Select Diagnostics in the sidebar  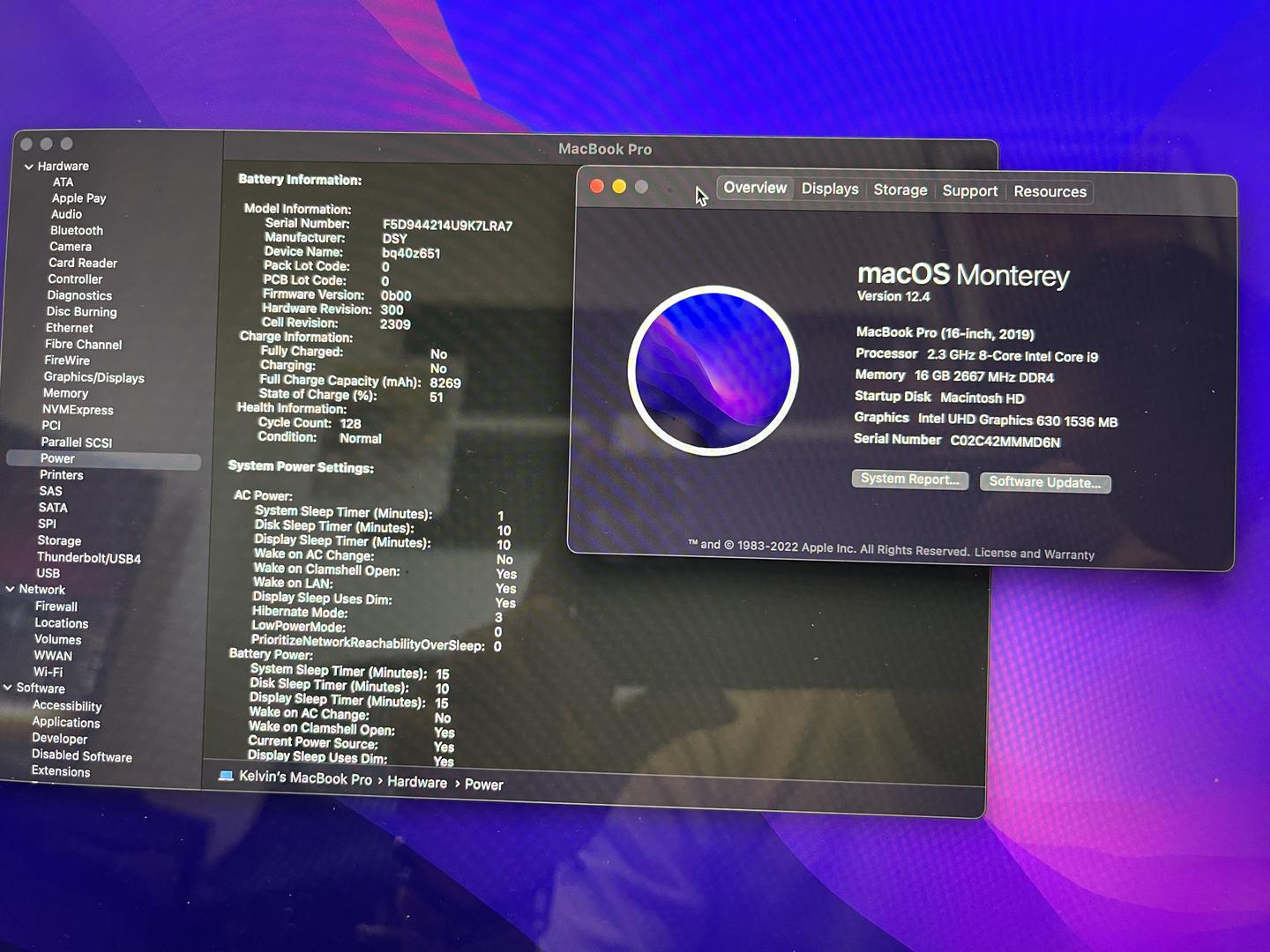click(79, 295)
